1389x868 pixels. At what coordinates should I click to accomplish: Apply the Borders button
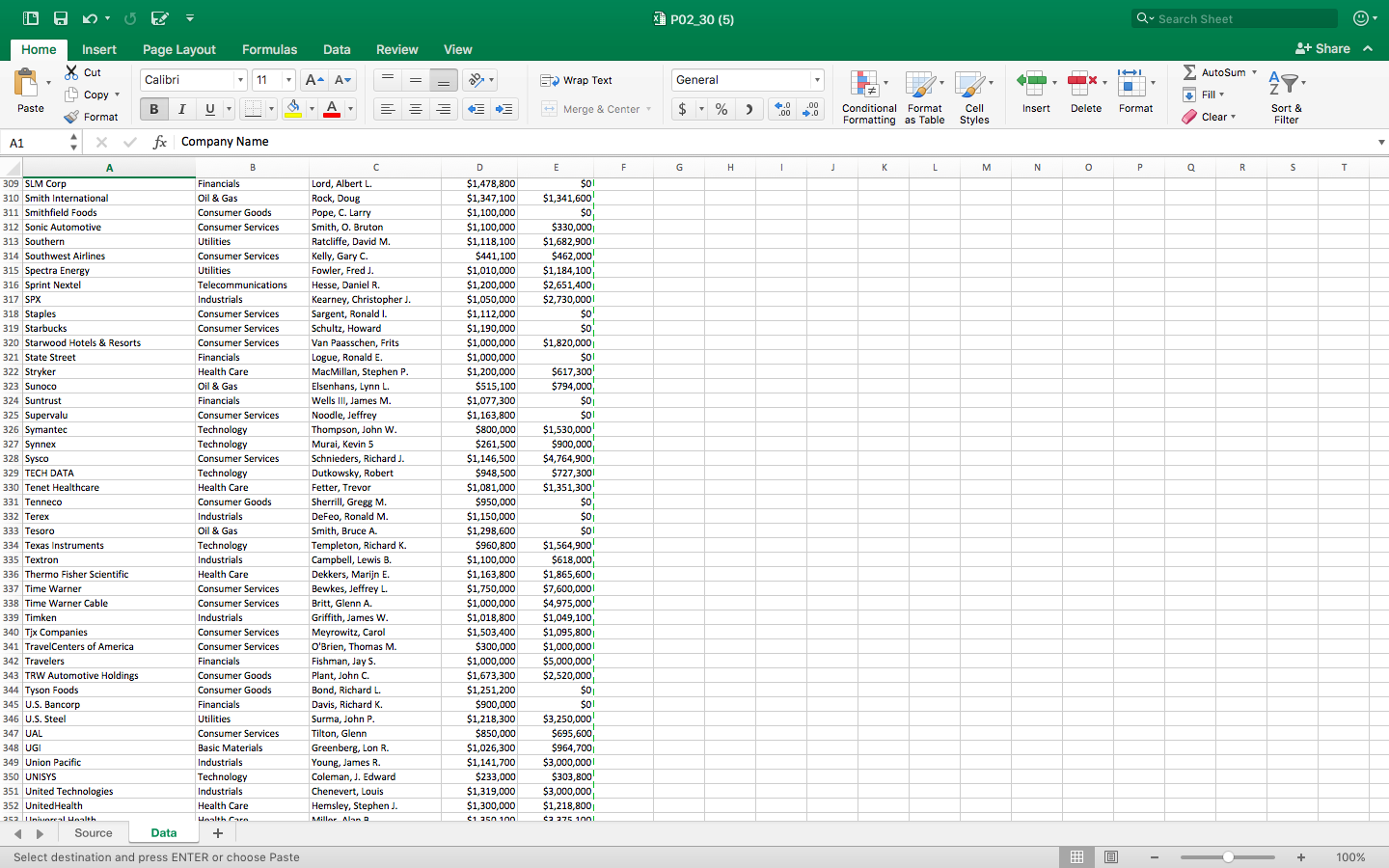[253, 109]
